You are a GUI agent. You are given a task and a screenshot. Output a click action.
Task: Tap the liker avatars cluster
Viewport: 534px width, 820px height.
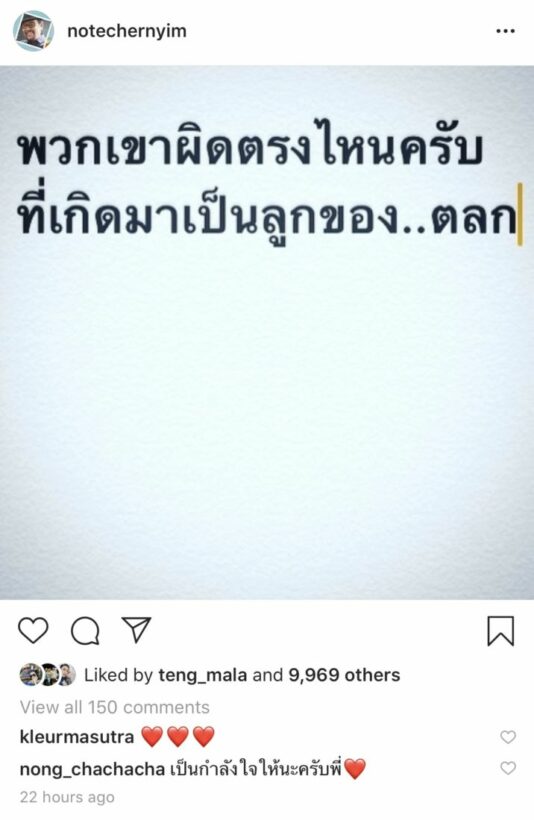point(48,675)
